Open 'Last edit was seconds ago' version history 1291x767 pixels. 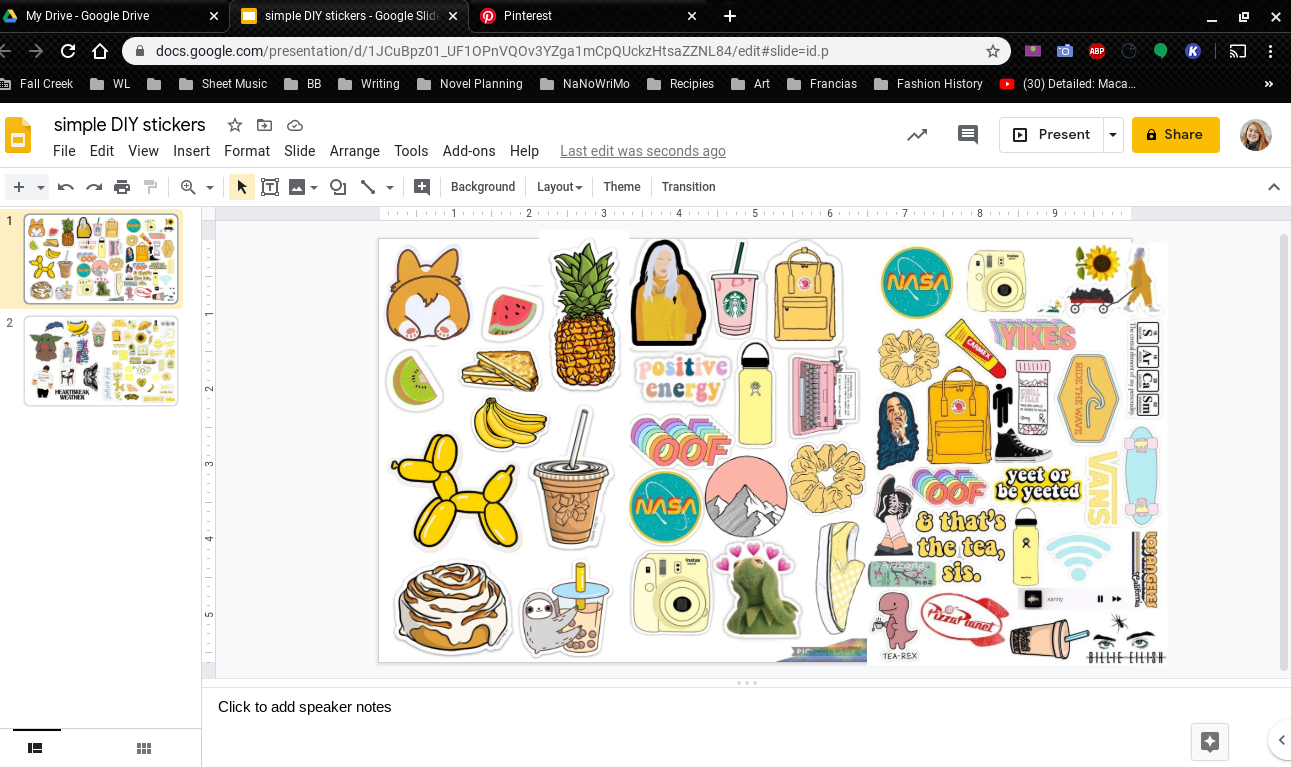[x=642, y=151]
